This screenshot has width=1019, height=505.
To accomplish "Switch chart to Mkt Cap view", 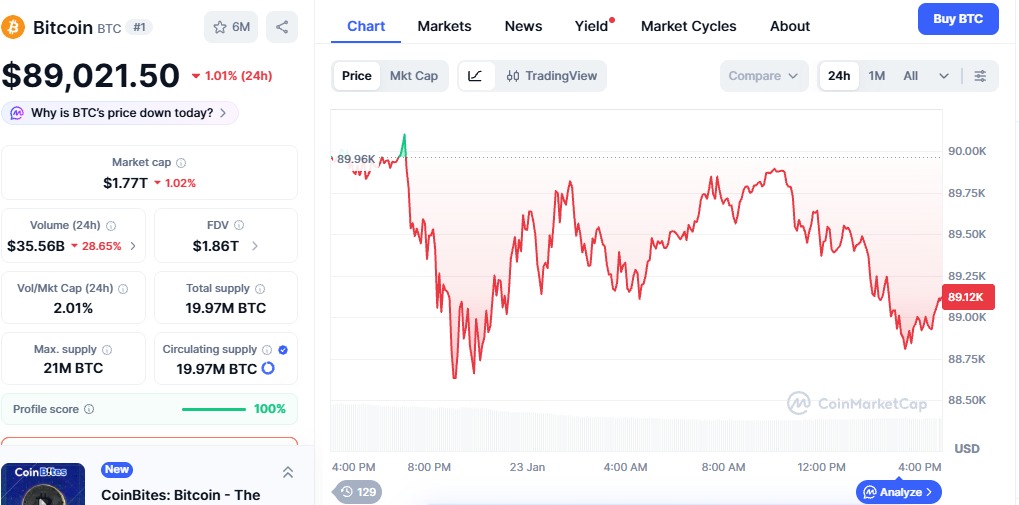I will (413, 76).
